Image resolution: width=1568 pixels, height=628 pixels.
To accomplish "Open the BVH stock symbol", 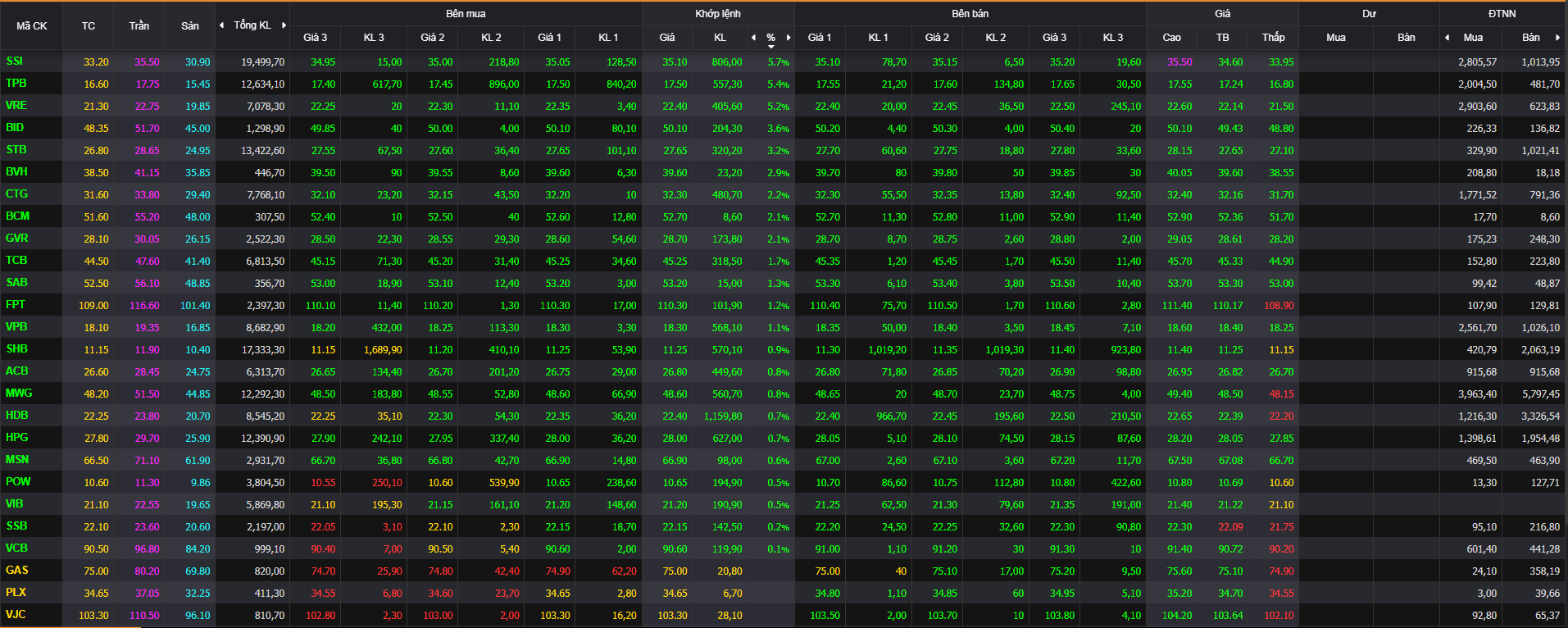I will [16, 172].
